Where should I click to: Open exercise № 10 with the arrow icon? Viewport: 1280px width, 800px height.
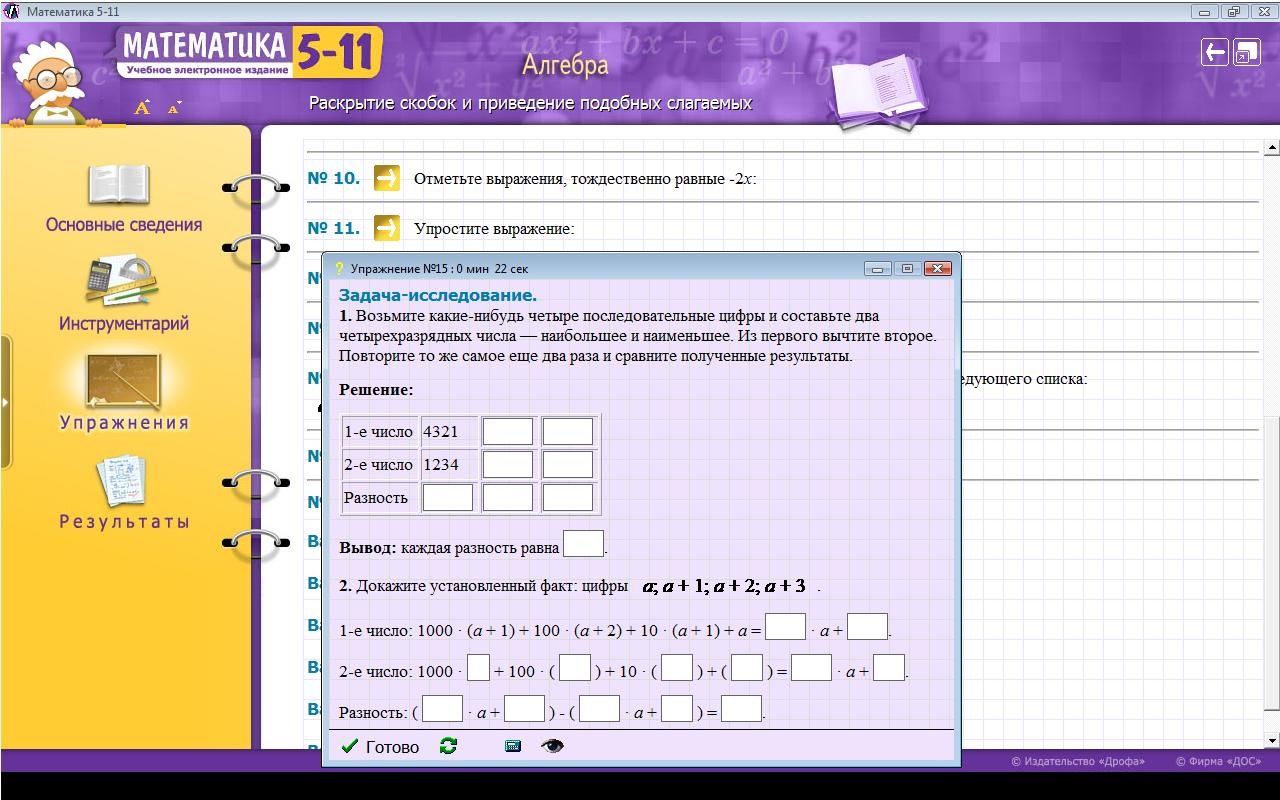[387, 178]
